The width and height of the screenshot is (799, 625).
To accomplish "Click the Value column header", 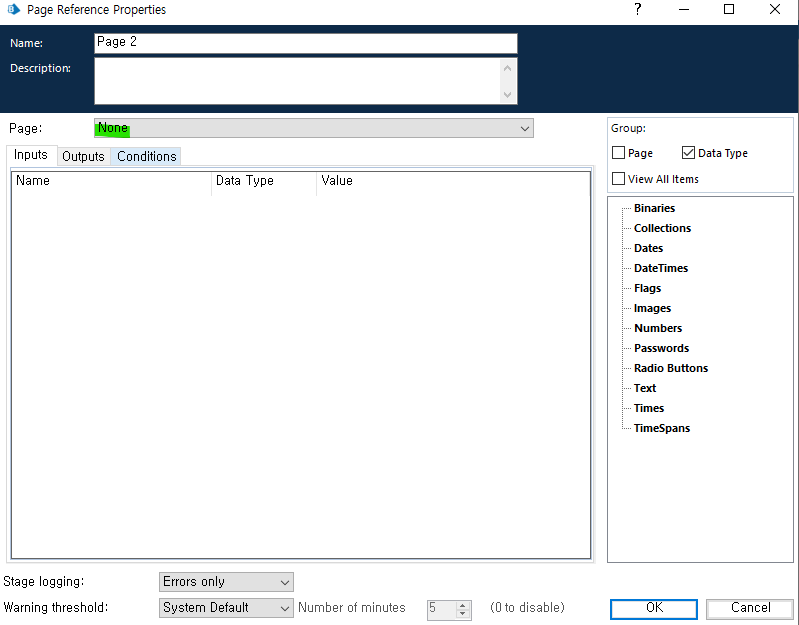I will (x=454, y=181).
